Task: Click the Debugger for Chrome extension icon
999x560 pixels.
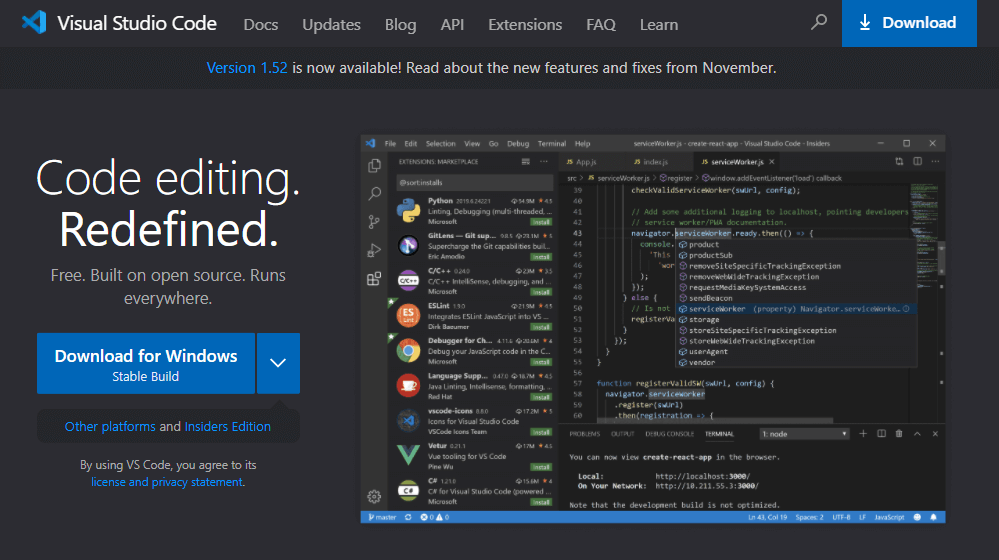Action: pos(408,350)
